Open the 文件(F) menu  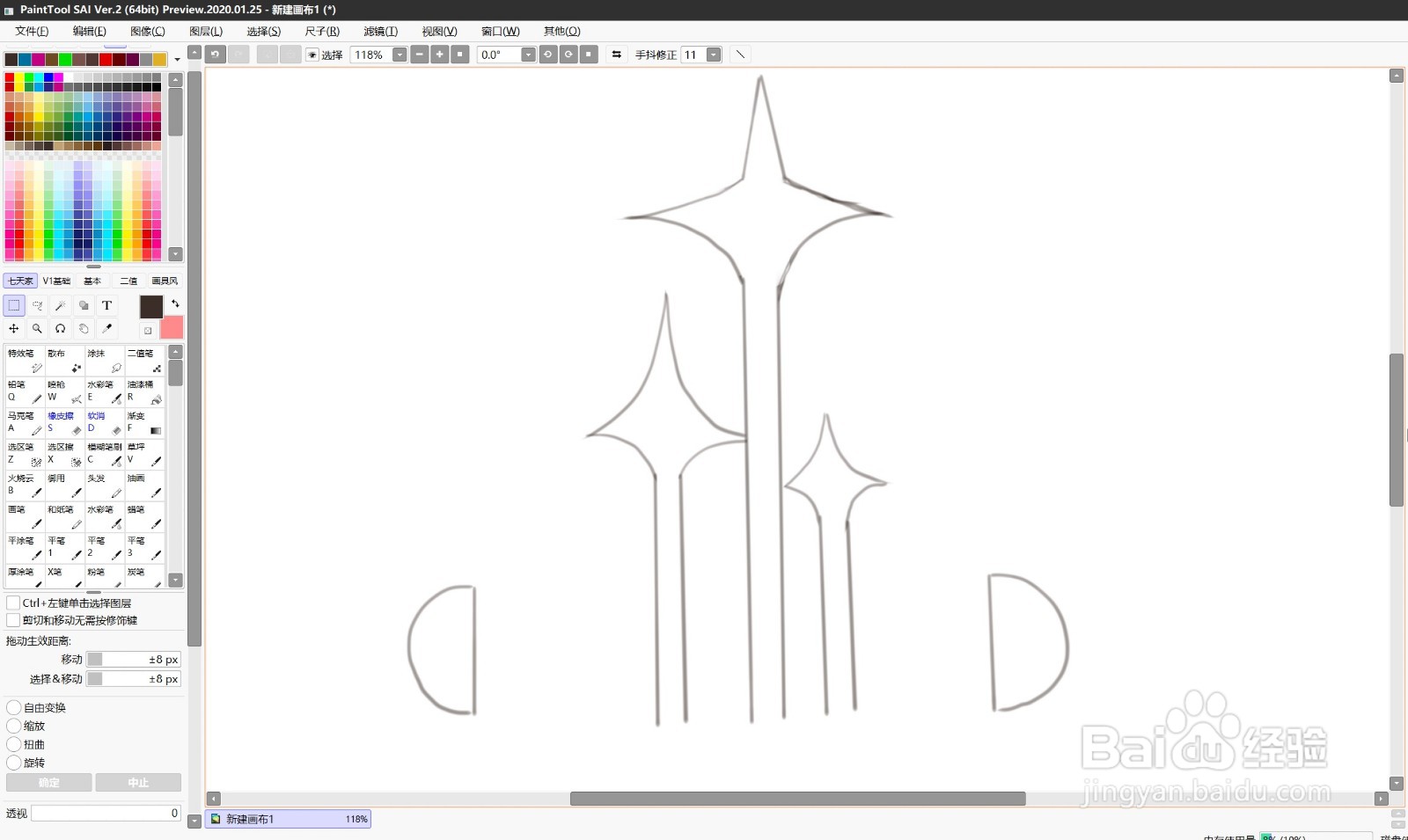tap(32, 31)
